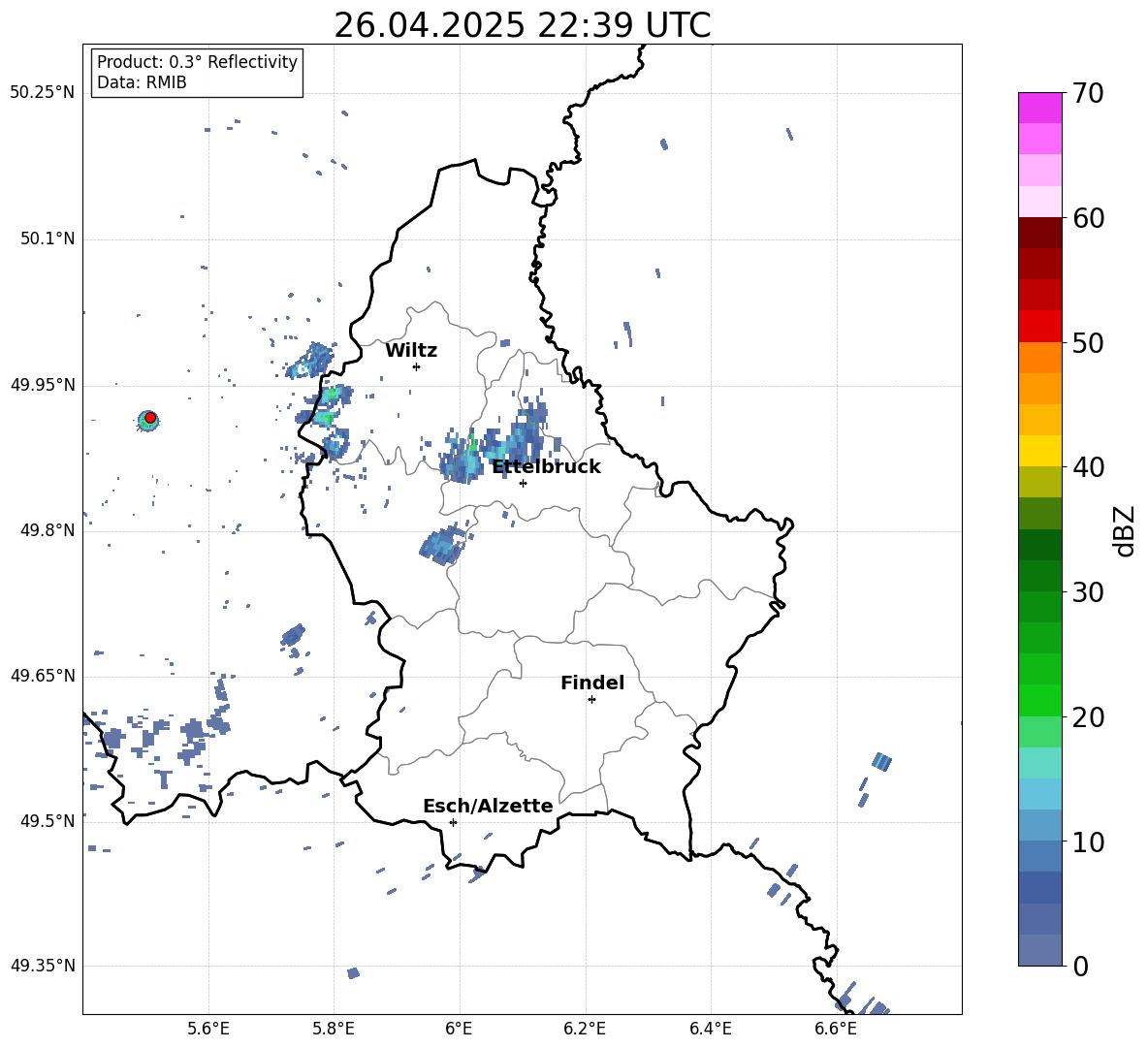This screenshot has height=1048, width=1148.
Task: Click the dBZ colorbar axis label
Action: pos(1124,530)
